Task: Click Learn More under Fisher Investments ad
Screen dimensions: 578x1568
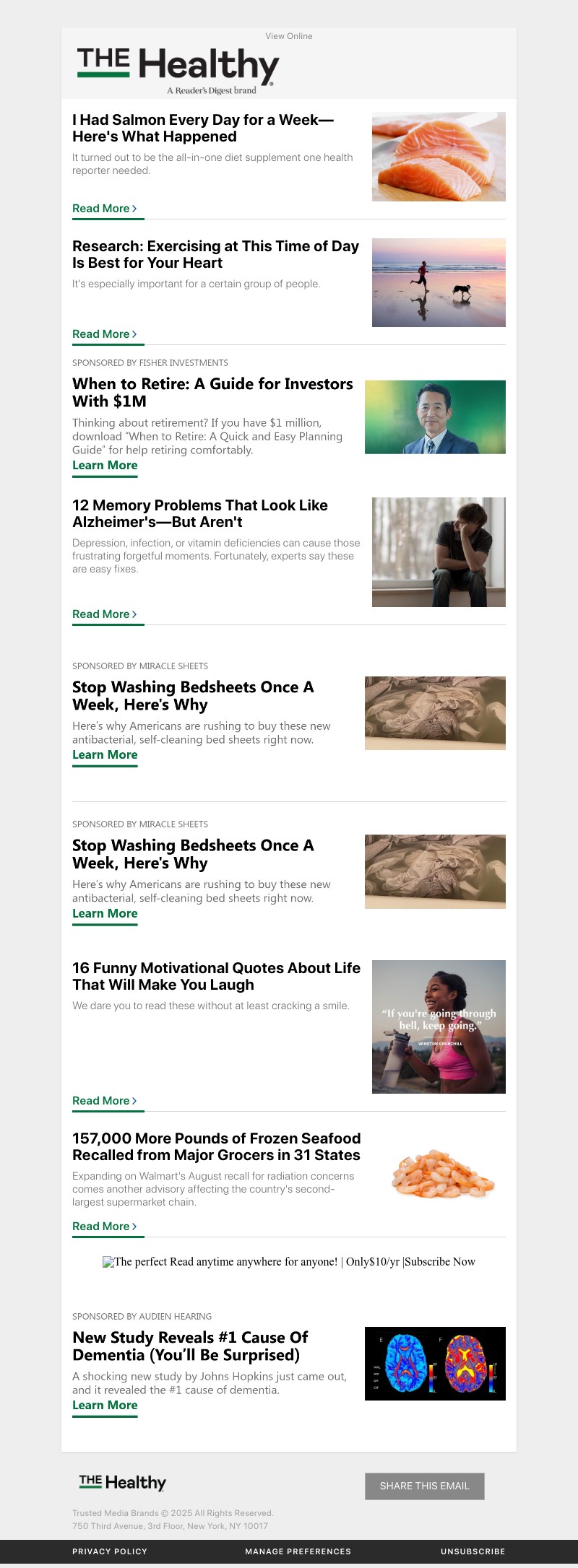Action: pos(105,466)
